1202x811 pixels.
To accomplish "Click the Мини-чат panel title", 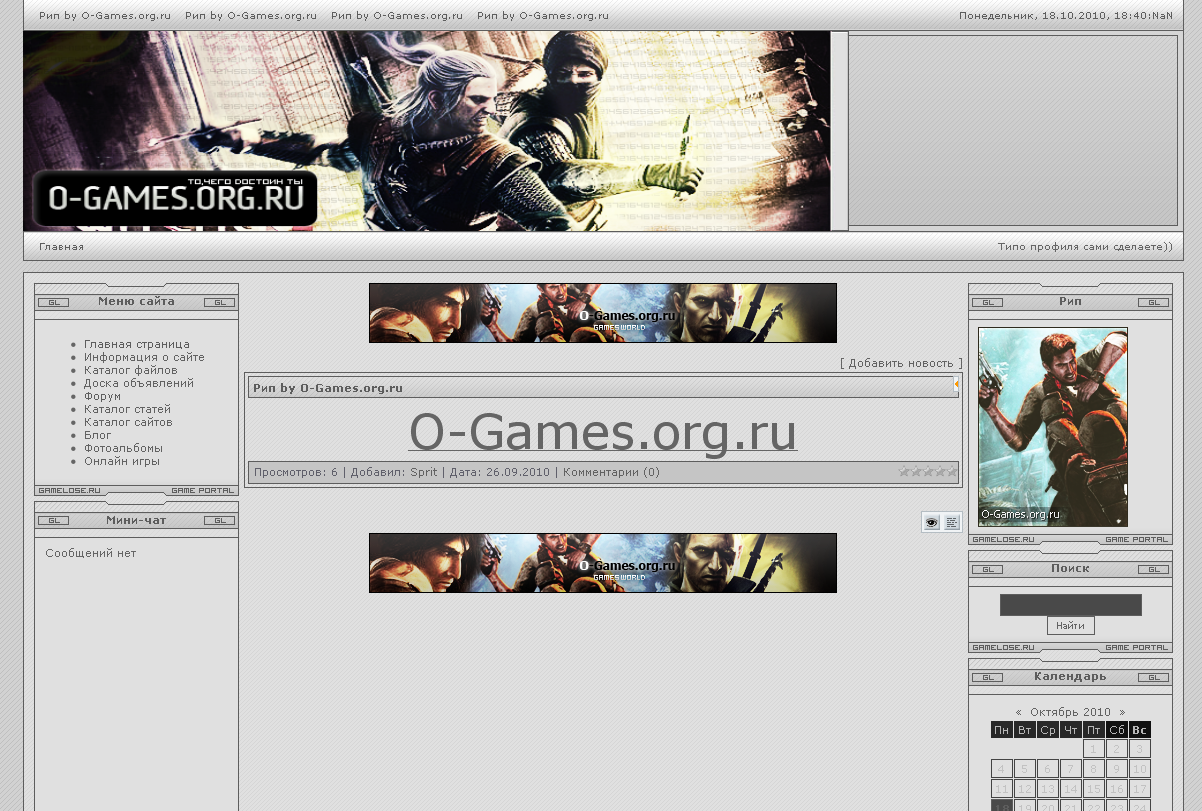I will pyautogui.click(x=136, y=520).
